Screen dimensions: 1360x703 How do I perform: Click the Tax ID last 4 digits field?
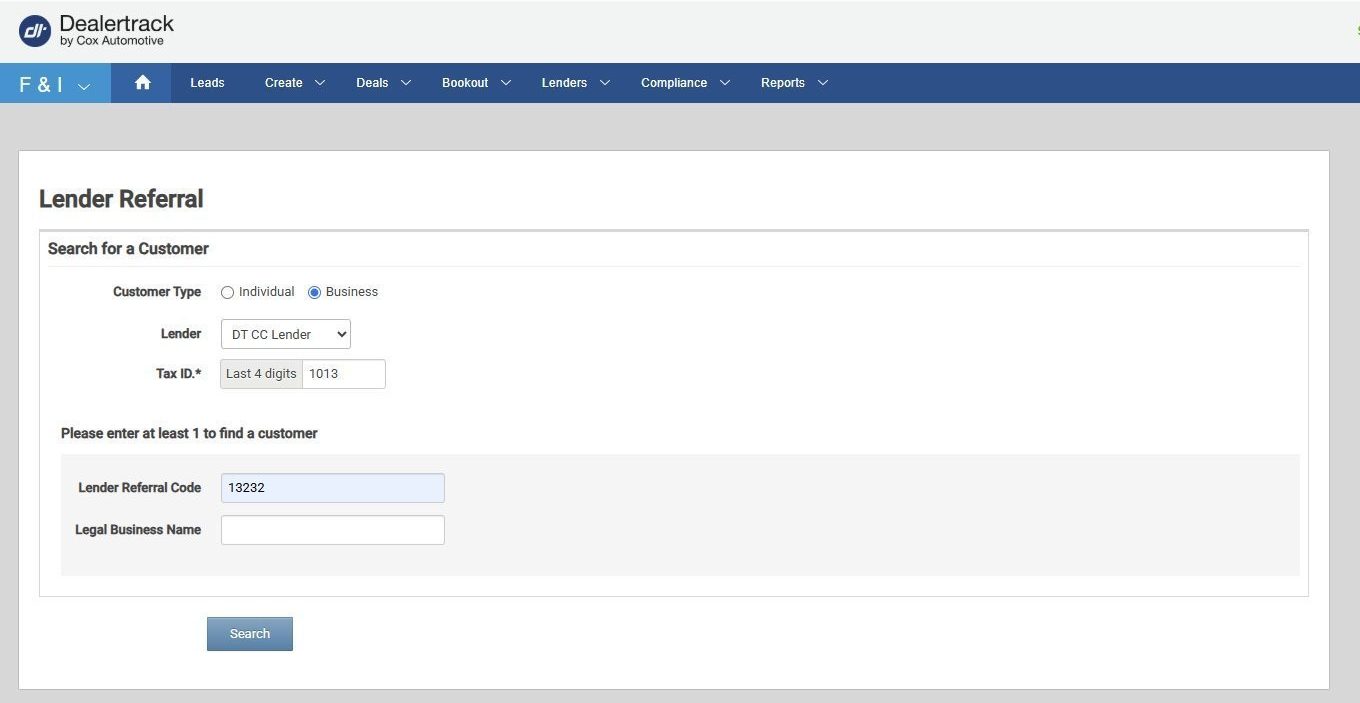[x=343, y=374]
